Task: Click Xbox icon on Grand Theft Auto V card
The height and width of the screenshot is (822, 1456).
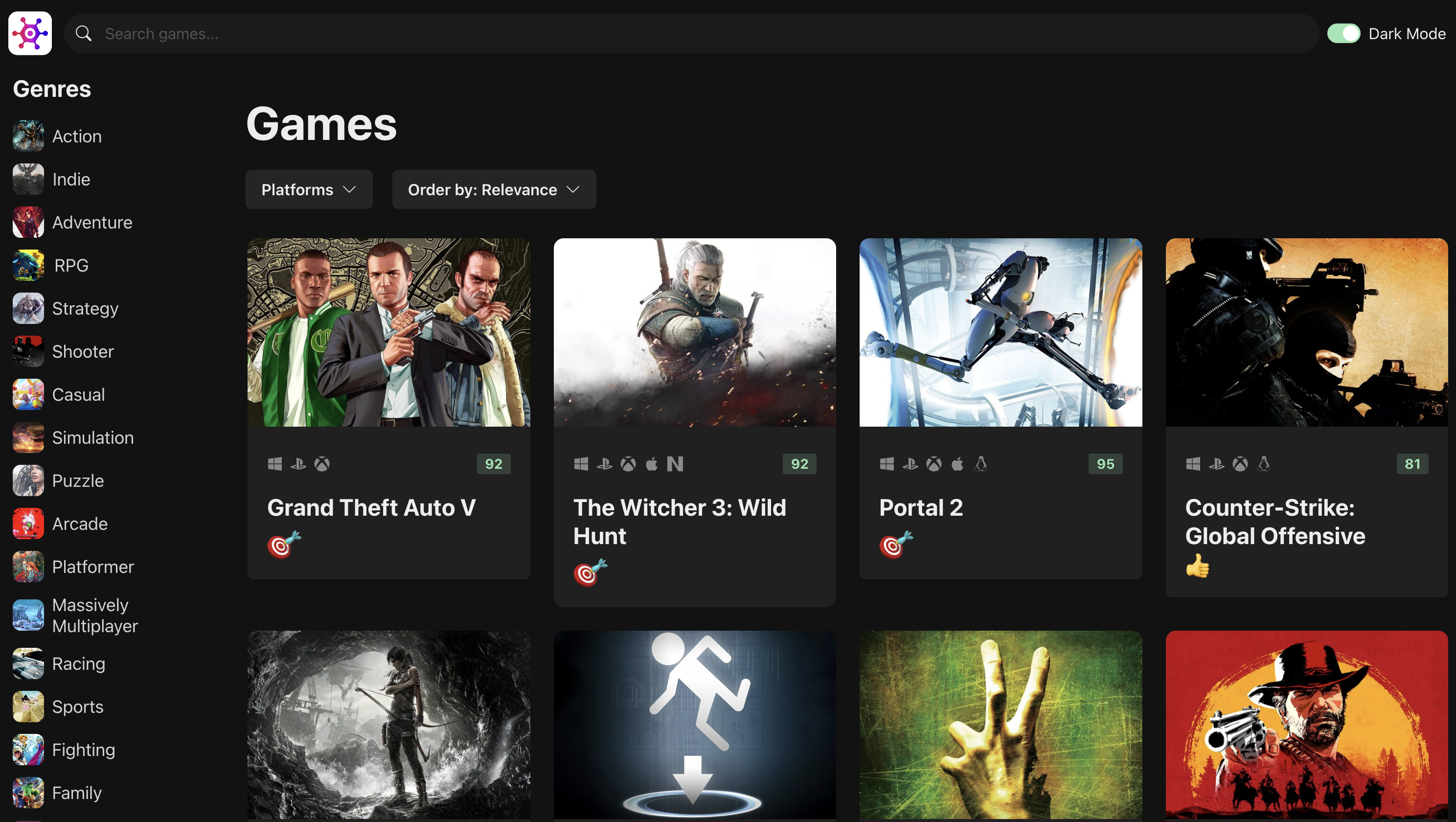Action: point(322,464)
